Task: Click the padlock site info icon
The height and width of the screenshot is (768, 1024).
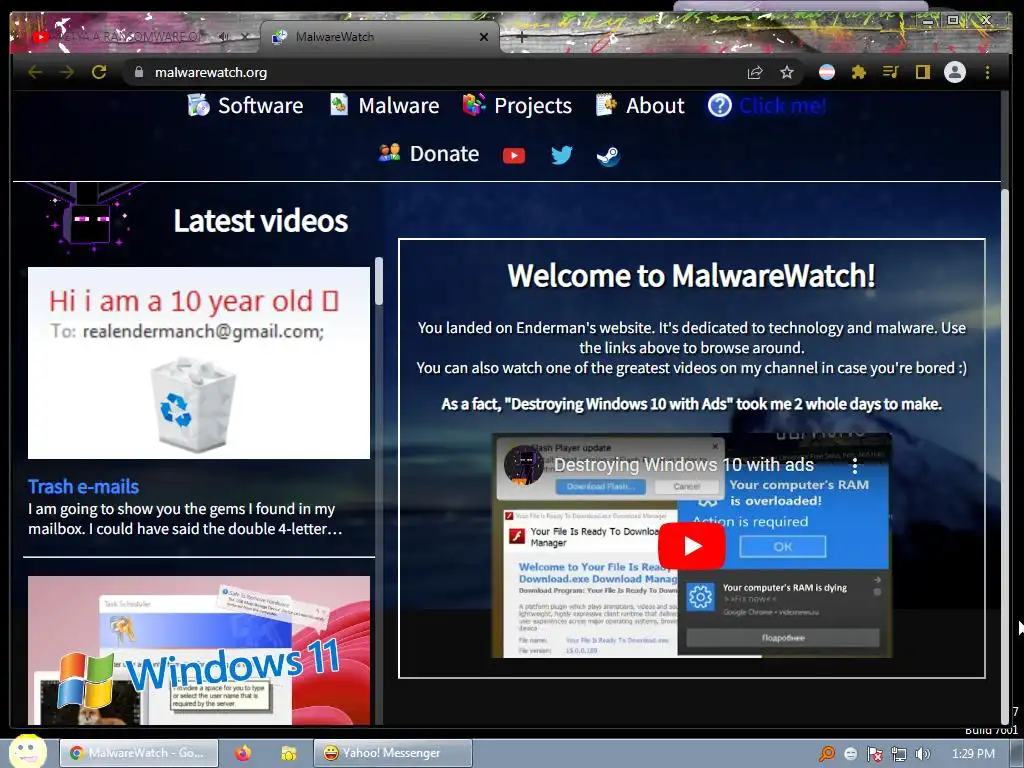Action: click(x=138, y=72)
